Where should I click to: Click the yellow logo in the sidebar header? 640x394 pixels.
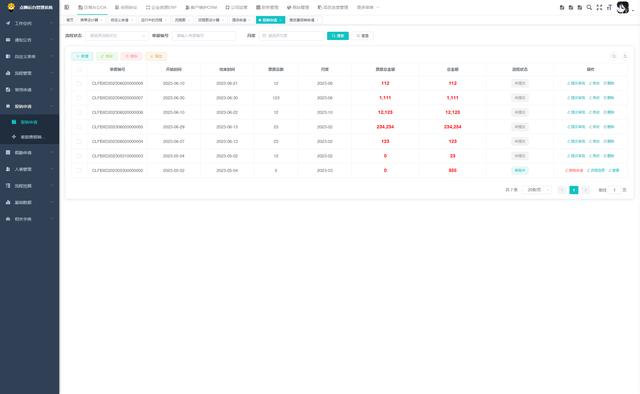pyautogui.click(x=11, y=7)
